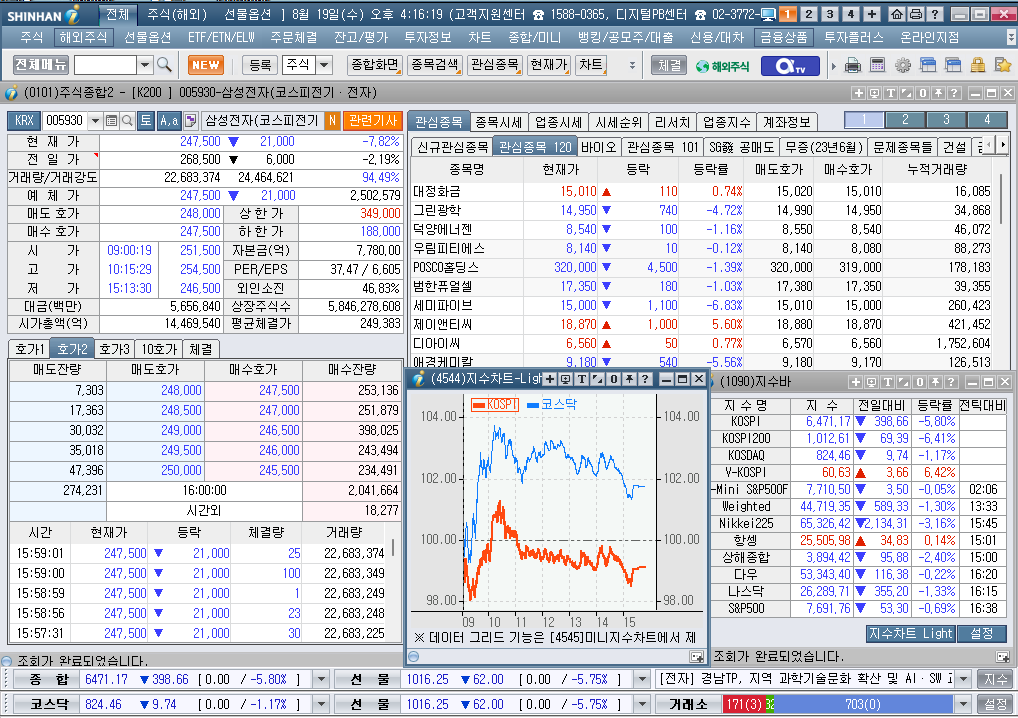This screenshot has width=1018, height=718.
Task: Select watchlist page 2 button
Action: pyautogui.click(x=905, y=119)
